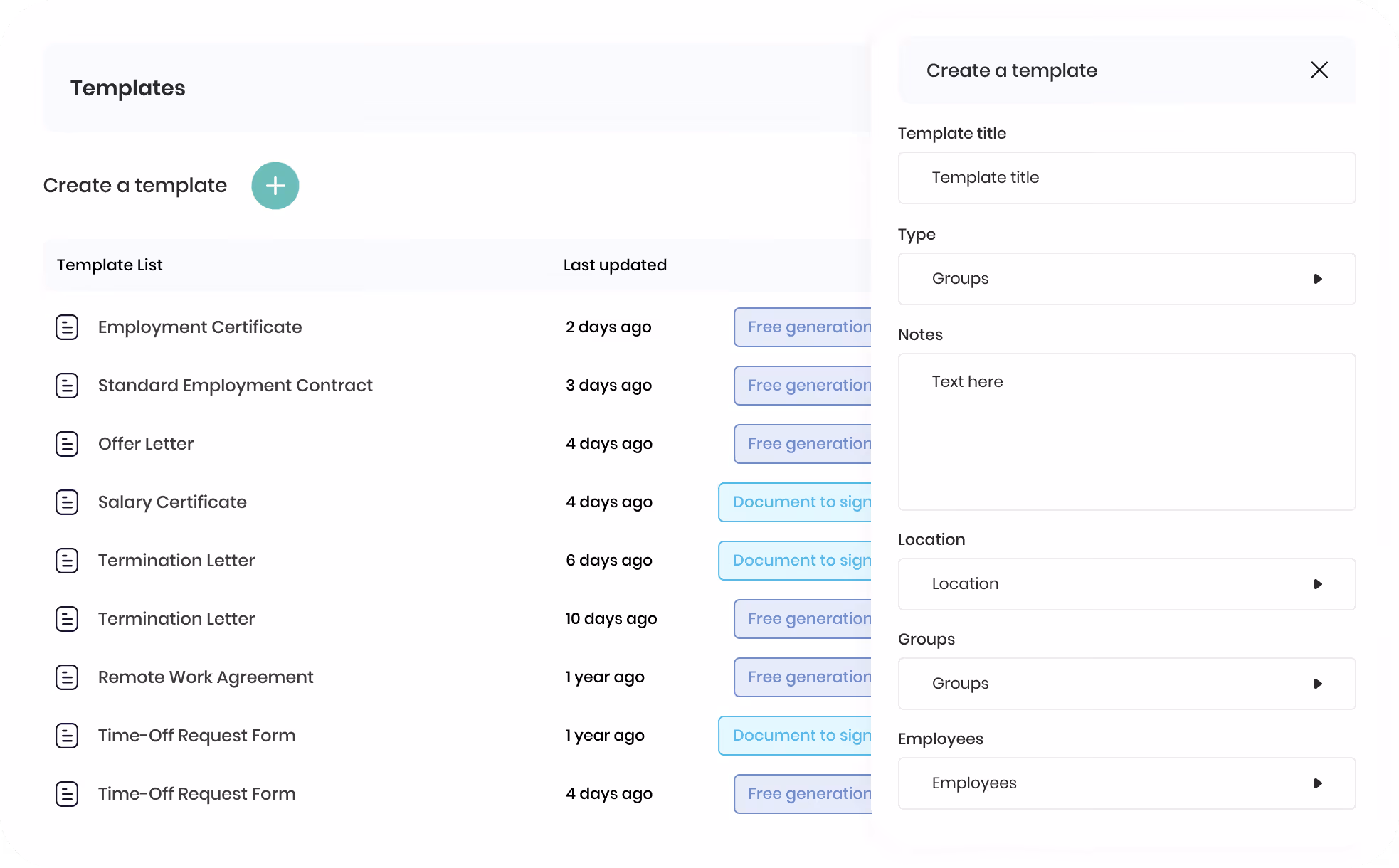Click the Document to sign tag, Time-Off Request Form 1 year ago
The height and width of the screenshot is (868, 1399).
click(x=796, y=736)
